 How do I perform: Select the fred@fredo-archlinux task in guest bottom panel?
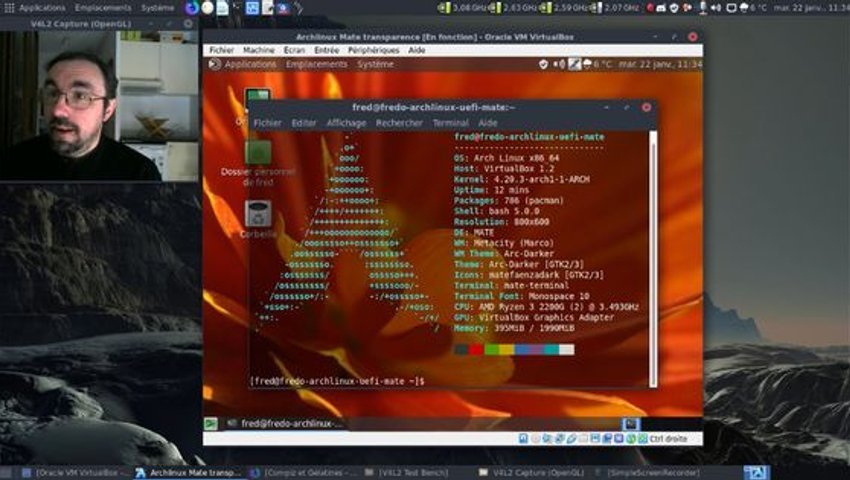coord(286,424)
